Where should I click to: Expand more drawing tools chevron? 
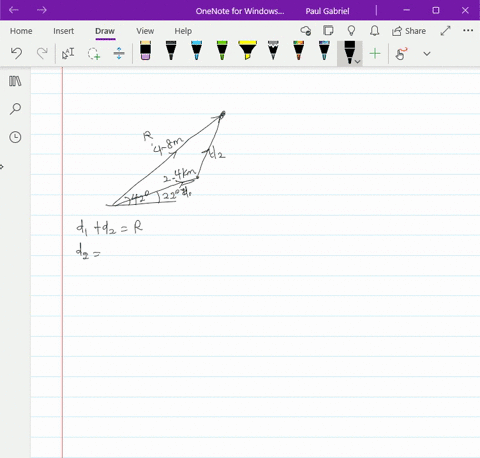(x=427, y=54)
